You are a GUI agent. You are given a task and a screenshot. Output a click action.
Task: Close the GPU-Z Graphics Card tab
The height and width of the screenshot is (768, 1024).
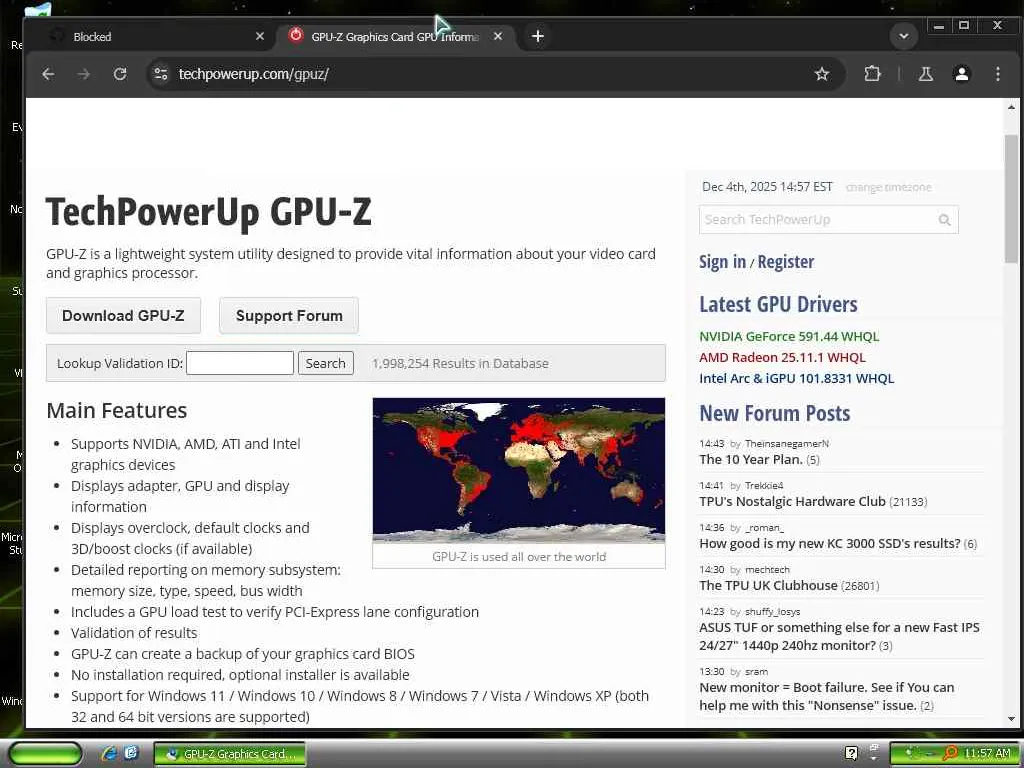pos(498,36)
